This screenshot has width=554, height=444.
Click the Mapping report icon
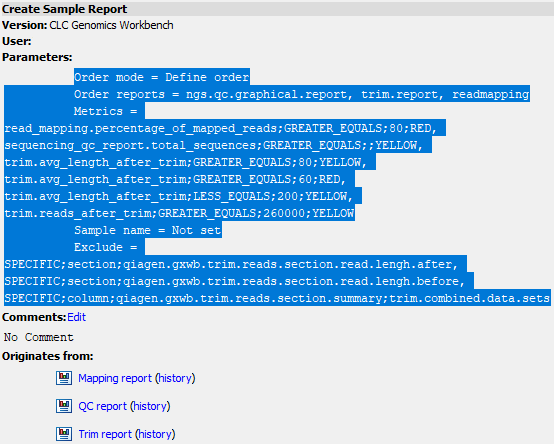(64, 378)
